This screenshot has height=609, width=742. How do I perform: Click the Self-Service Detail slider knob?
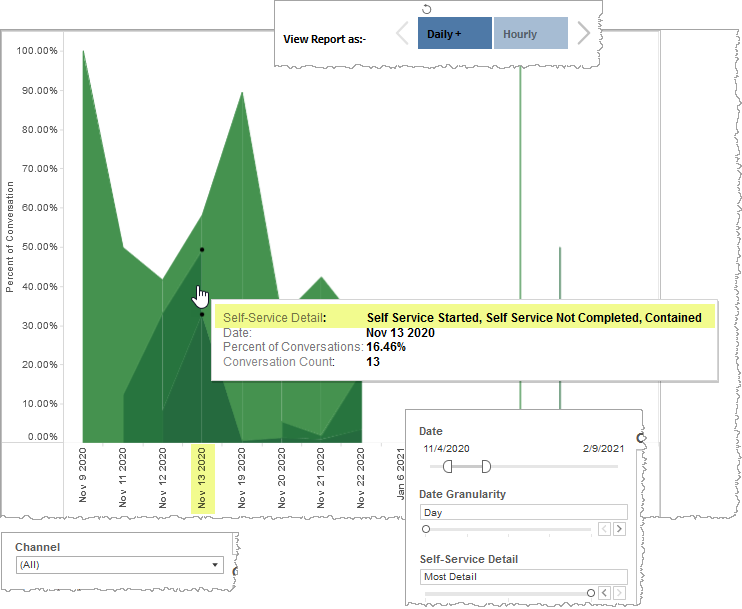click(x=590, y=593)
